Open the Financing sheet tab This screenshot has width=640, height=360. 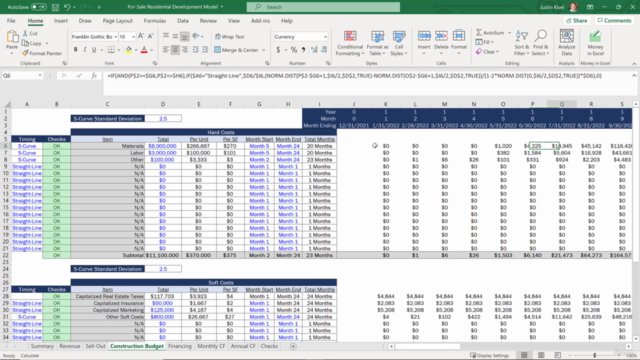click(180, 346)
